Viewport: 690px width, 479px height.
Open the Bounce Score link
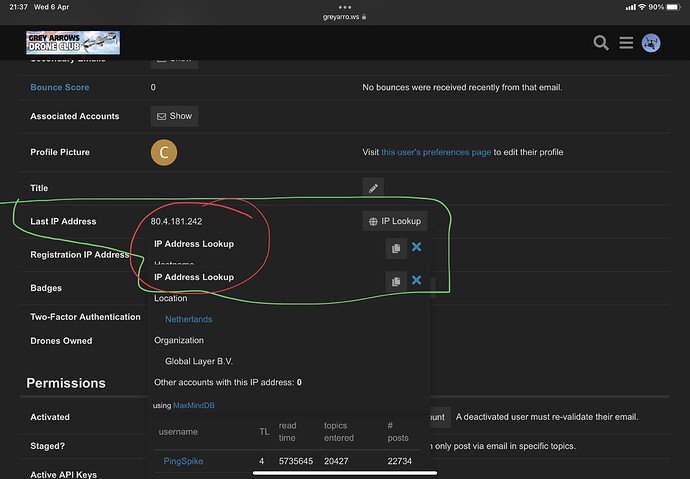point(60,87)
